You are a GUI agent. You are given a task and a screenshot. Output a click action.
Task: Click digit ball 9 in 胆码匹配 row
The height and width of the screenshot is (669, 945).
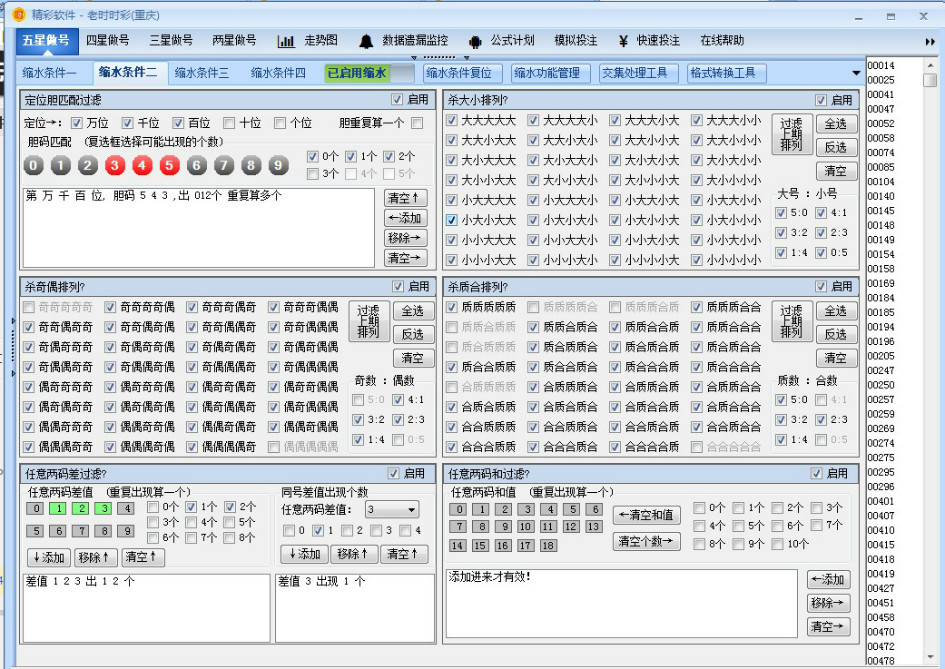coord(276,165)
